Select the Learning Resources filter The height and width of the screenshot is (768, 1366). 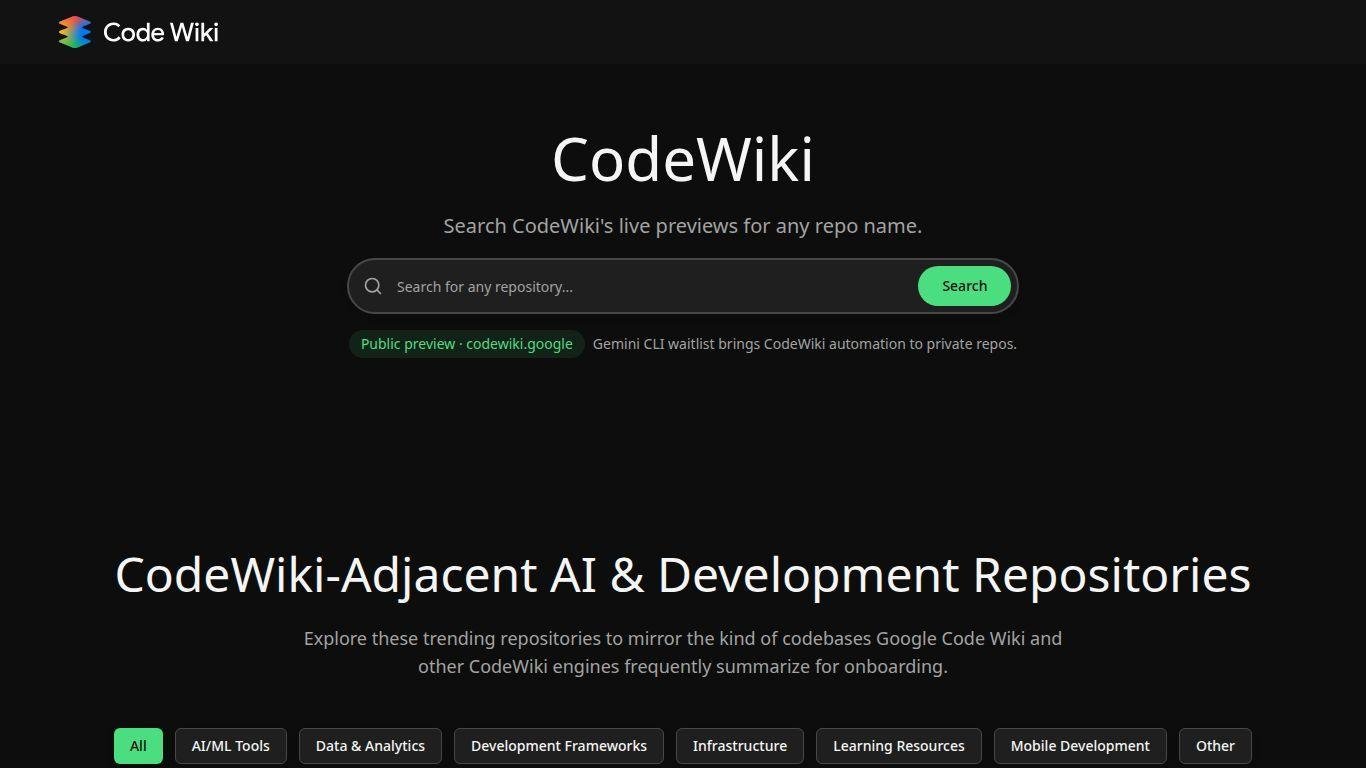[898, 746]
